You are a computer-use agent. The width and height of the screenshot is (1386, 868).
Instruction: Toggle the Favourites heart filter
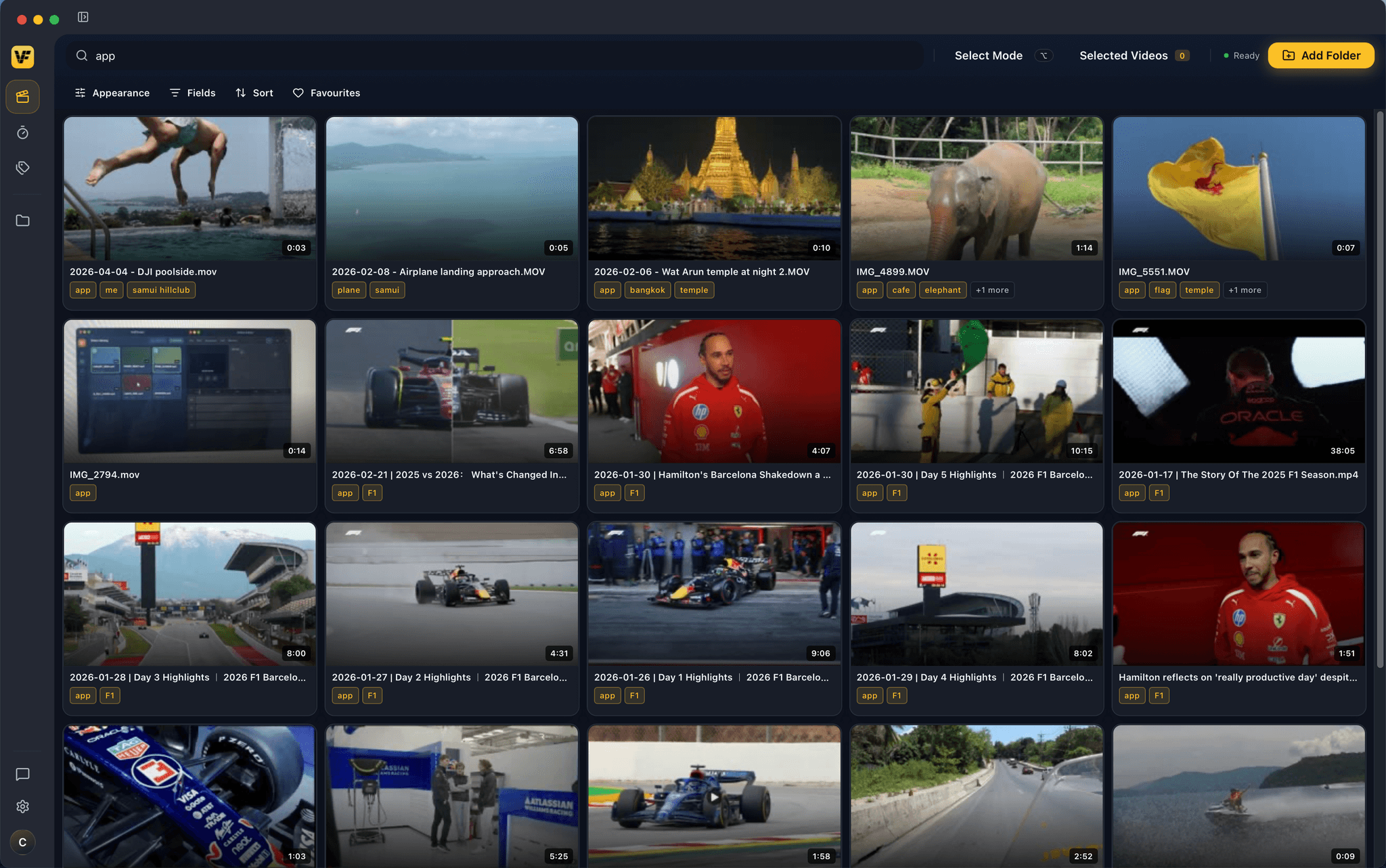pyautogui.click(x=326, y=93)
